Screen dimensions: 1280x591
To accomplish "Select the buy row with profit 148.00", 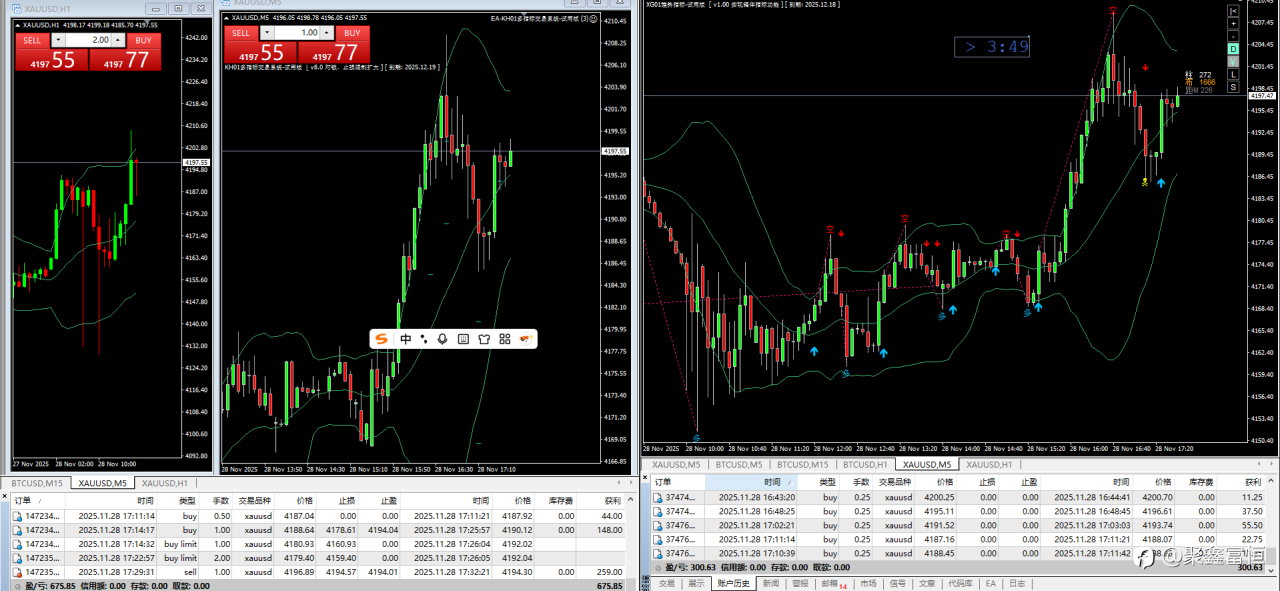I will [x=318, y=530].
